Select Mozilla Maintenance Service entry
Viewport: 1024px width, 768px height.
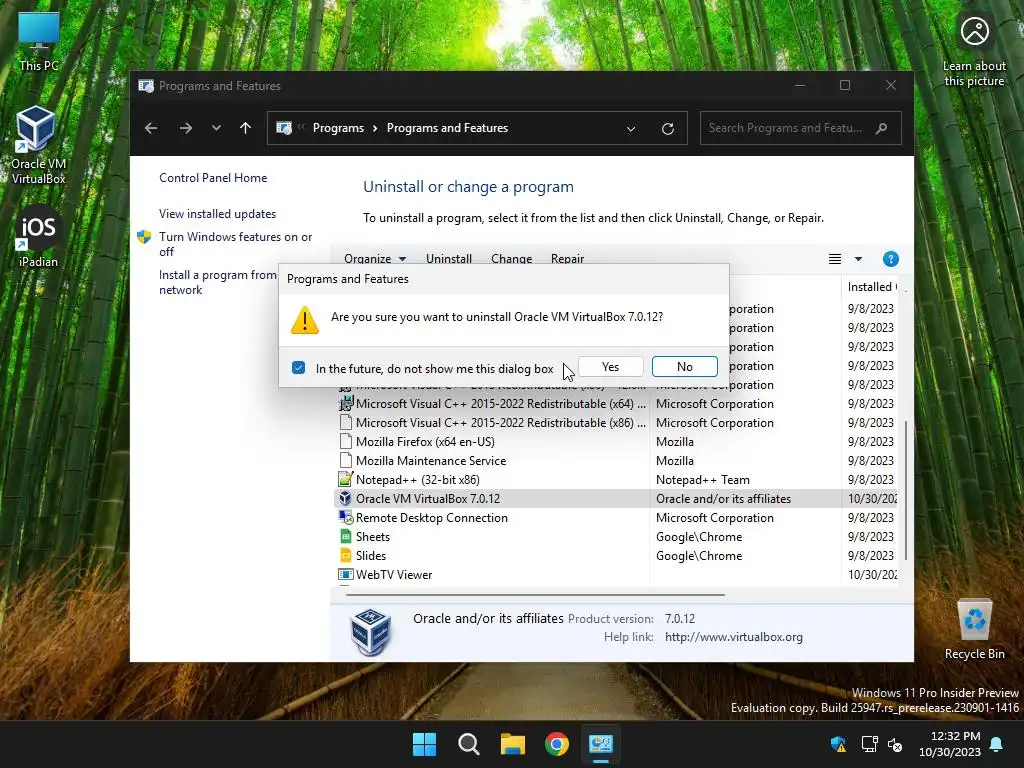tap(615, 460)
